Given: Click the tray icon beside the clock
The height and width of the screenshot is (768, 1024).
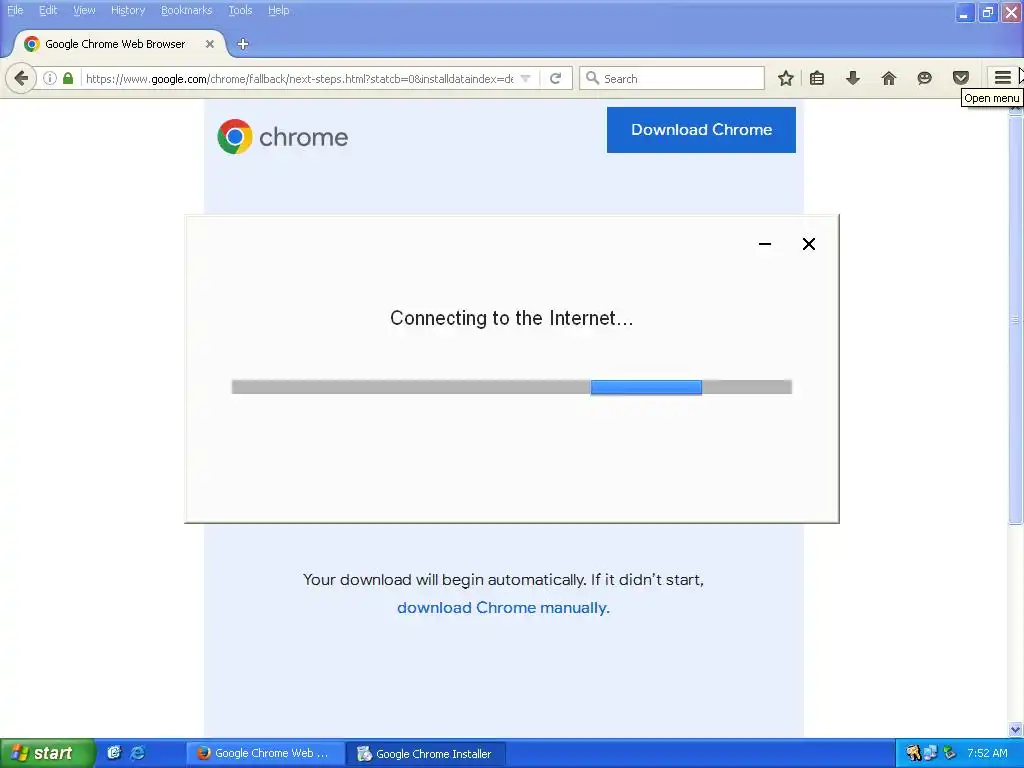Looking at the screenshot, I should pos(950,753).
